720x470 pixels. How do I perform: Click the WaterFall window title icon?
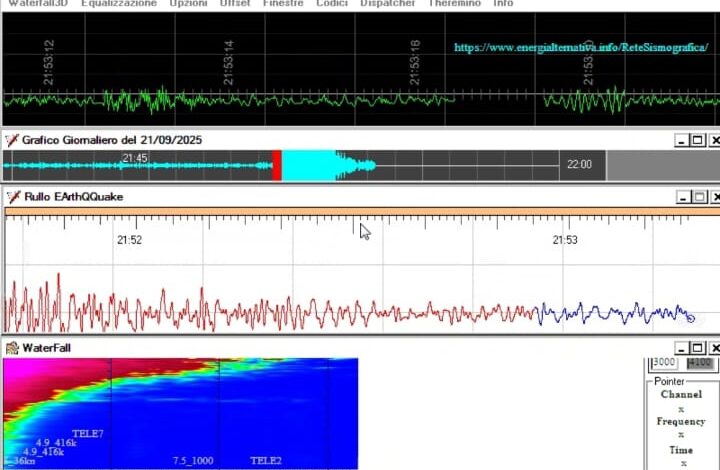coord(12,348)
